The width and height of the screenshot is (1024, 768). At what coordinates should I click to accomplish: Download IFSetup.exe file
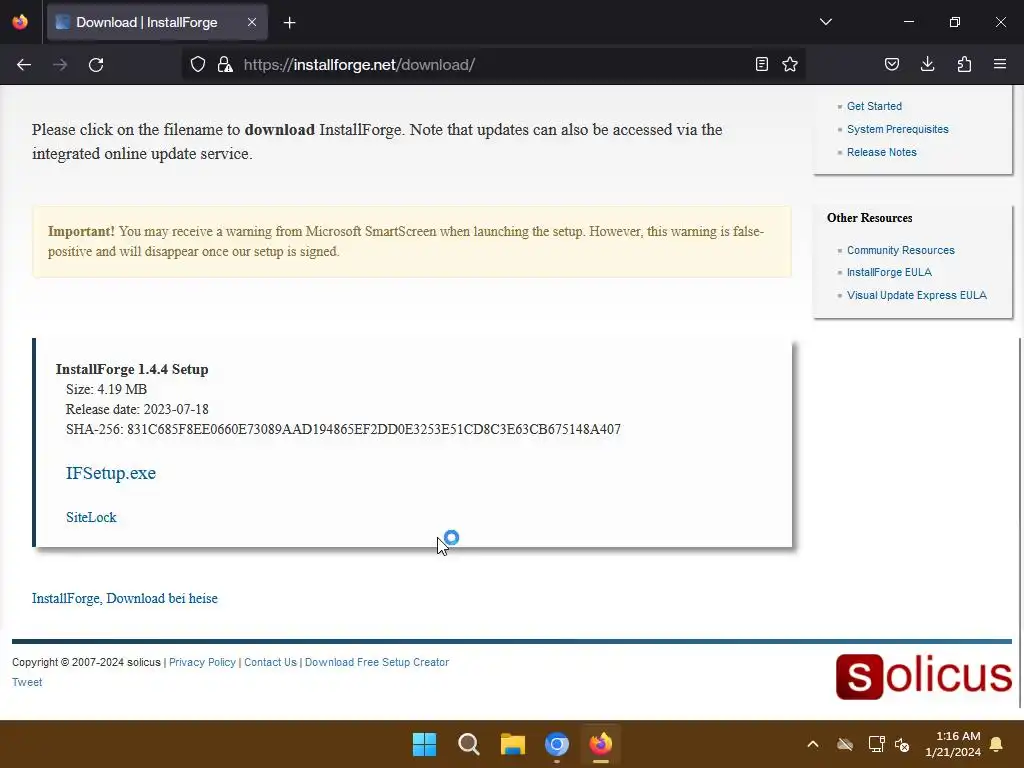click(111, 473)
